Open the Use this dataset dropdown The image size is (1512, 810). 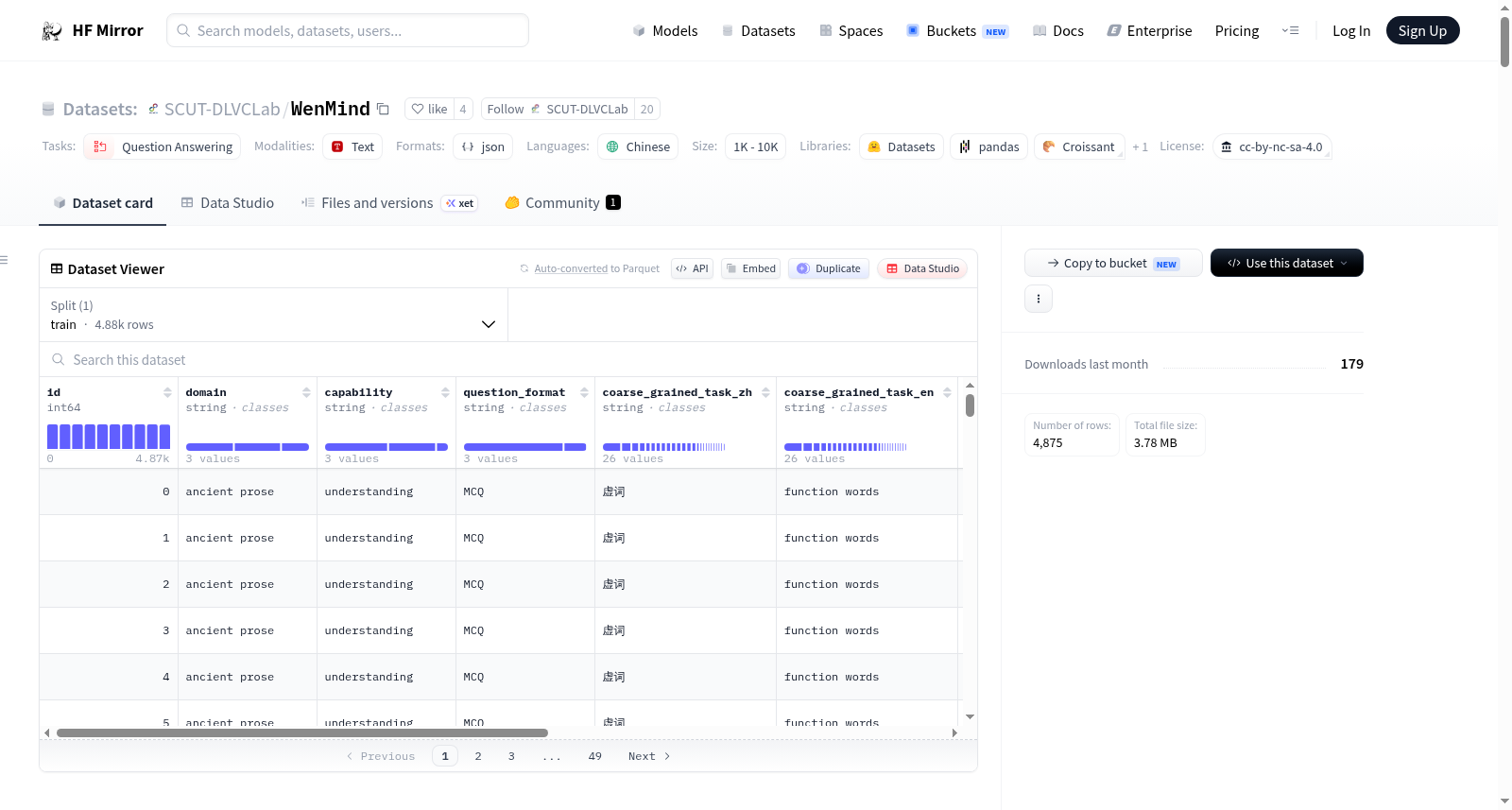[x=1287, y=263]
